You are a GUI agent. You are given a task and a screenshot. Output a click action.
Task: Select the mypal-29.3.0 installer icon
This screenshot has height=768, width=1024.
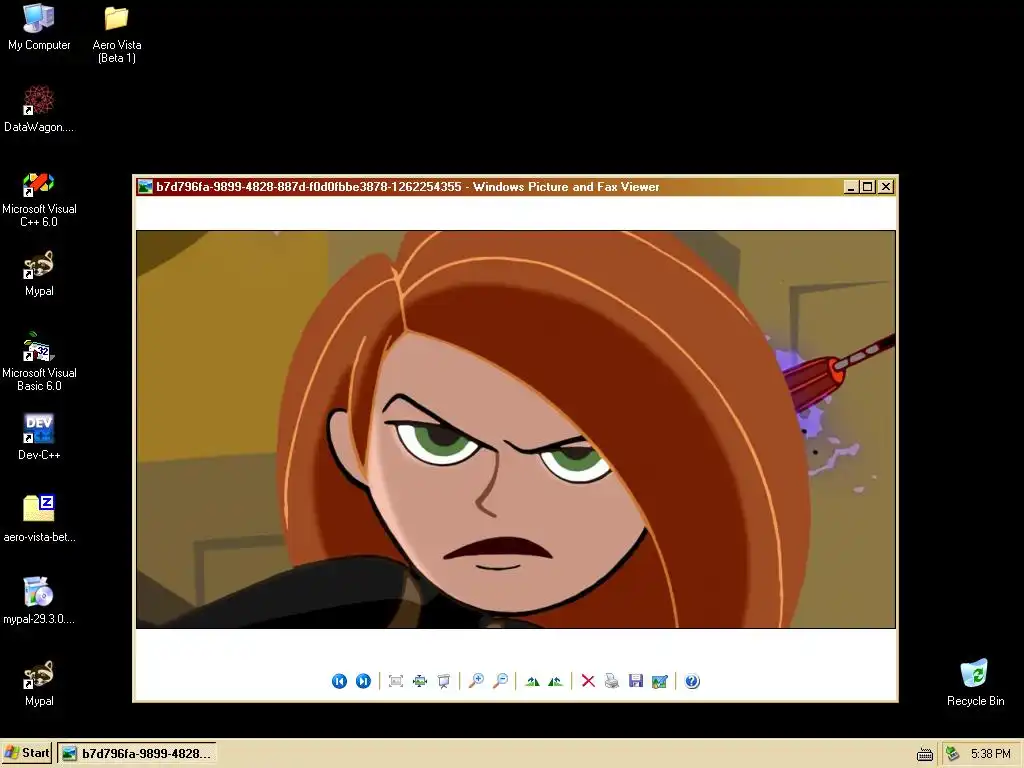click(39, 600)
